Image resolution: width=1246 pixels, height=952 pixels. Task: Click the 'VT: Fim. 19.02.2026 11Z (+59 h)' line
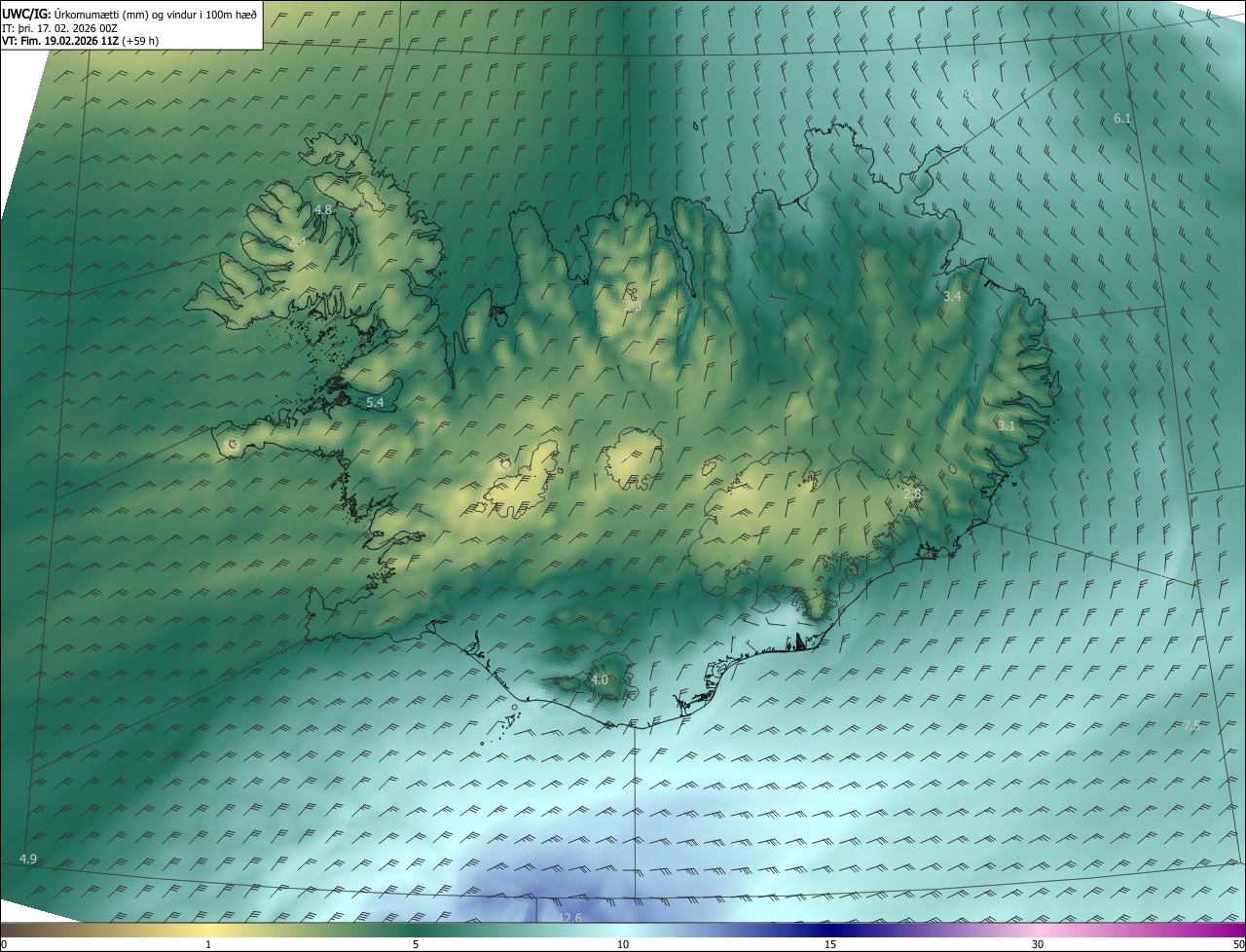pos(81,41)
